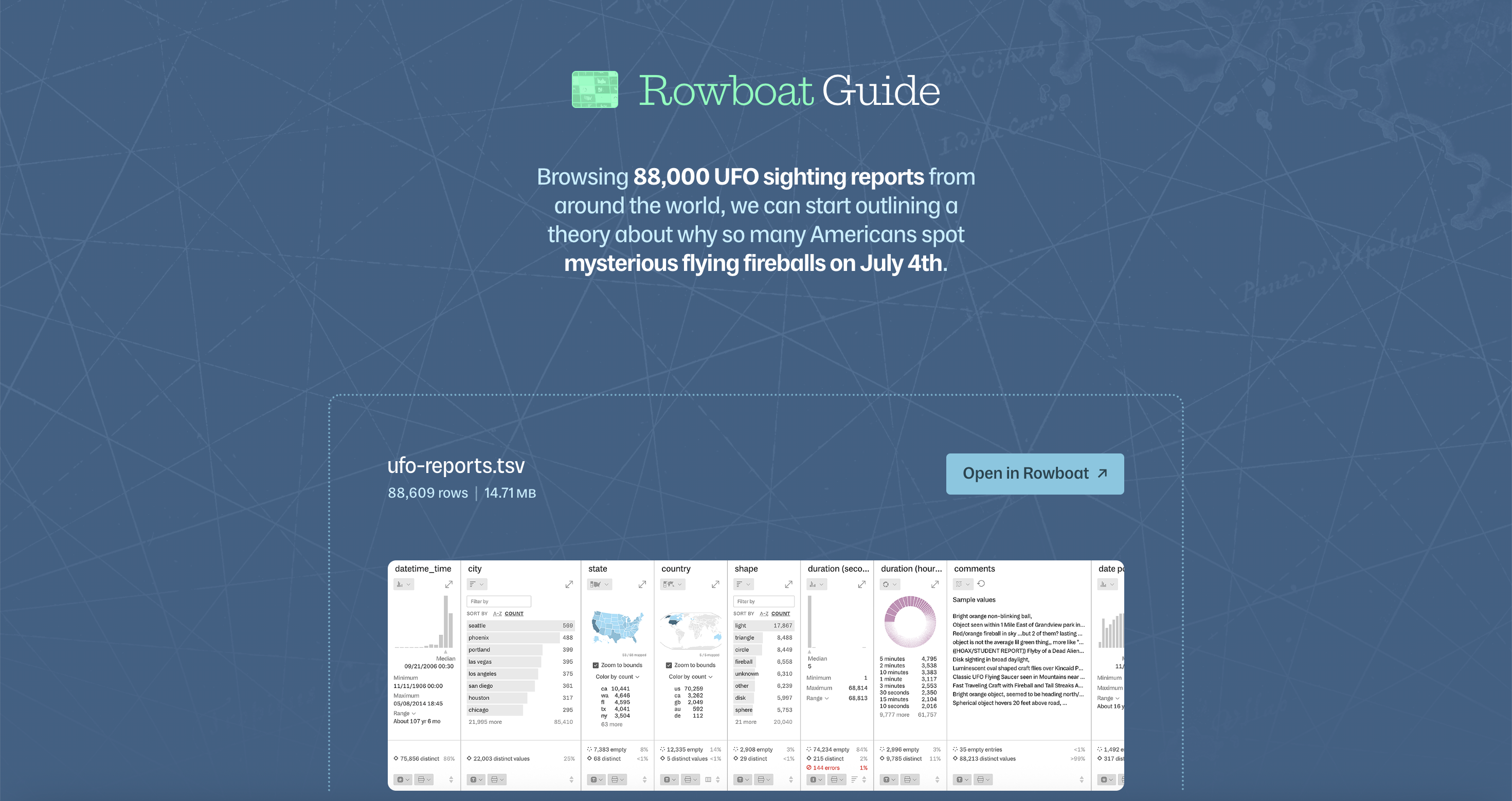
Task: Sort city values by COUNT
Action: 514,614
